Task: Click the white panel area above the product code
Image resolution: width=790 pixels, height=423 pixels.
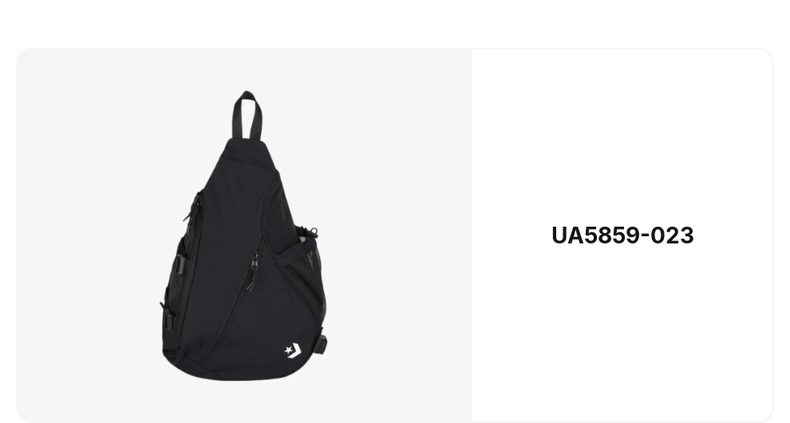Action: coord(623,136)
